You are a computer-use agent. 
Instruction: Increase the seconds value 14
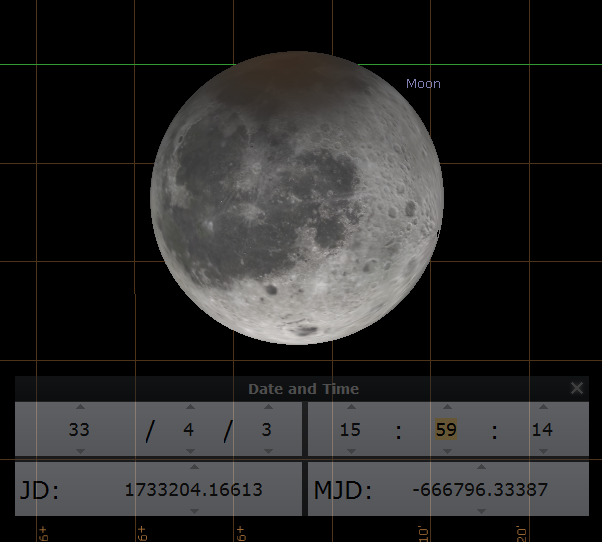click(x=543, y=406)
